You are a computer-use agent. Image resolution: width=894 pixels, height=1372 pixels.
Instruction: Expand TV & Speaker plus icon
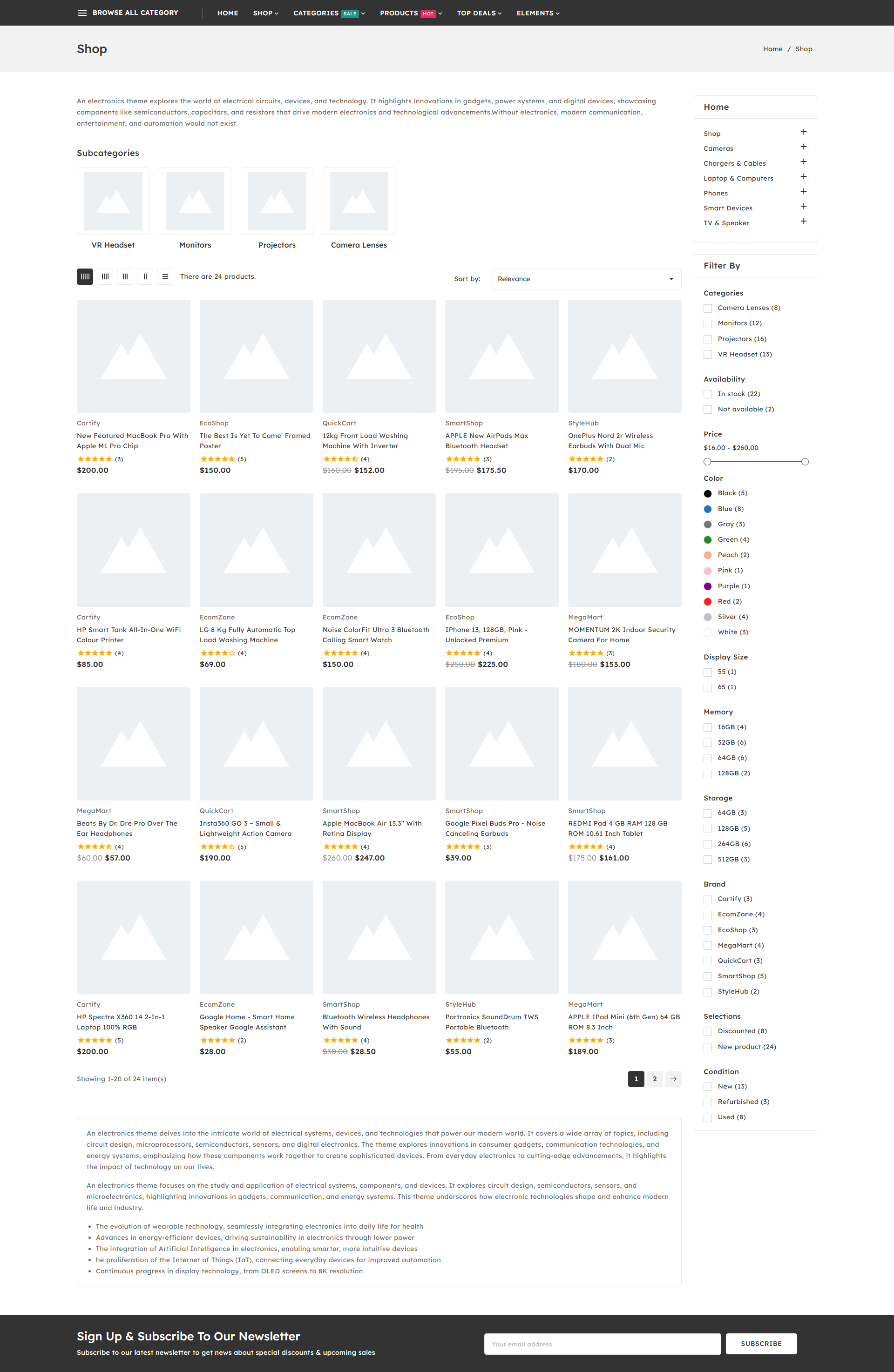(x=804, y=222)
